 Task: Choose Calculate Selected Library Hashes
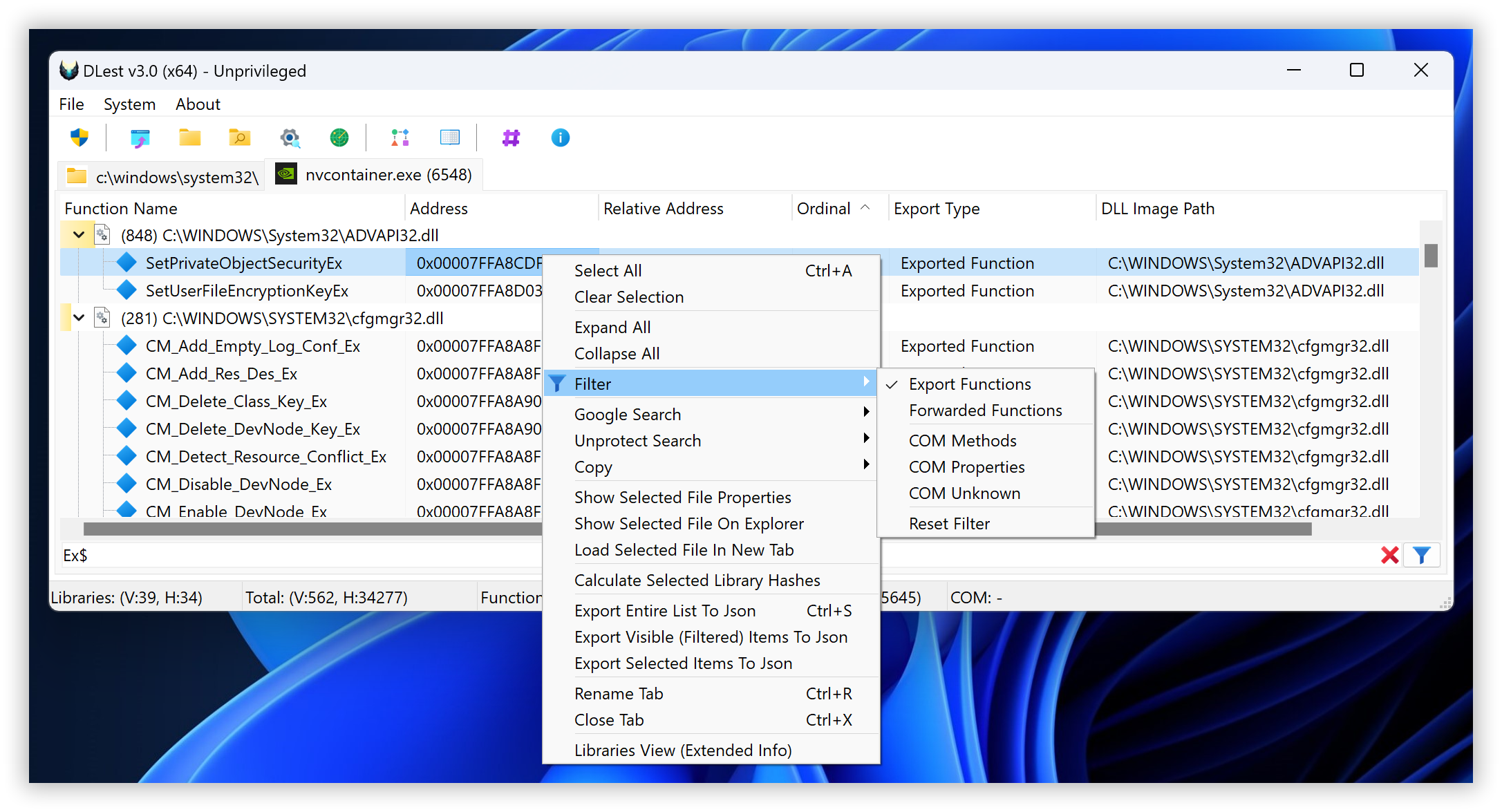click(x=697, y=580)
